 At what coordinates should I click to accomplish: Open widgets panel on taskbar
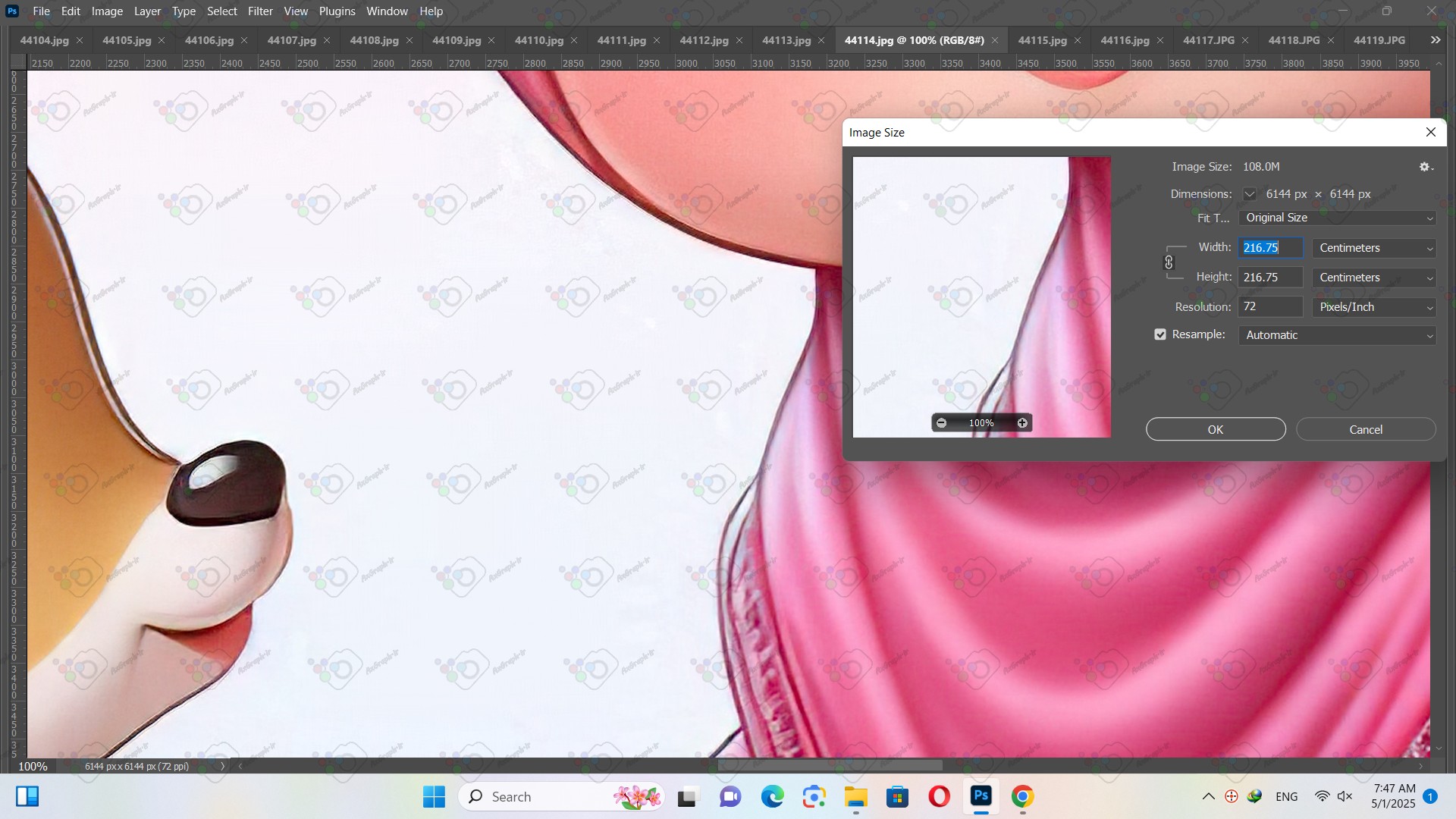27,797
